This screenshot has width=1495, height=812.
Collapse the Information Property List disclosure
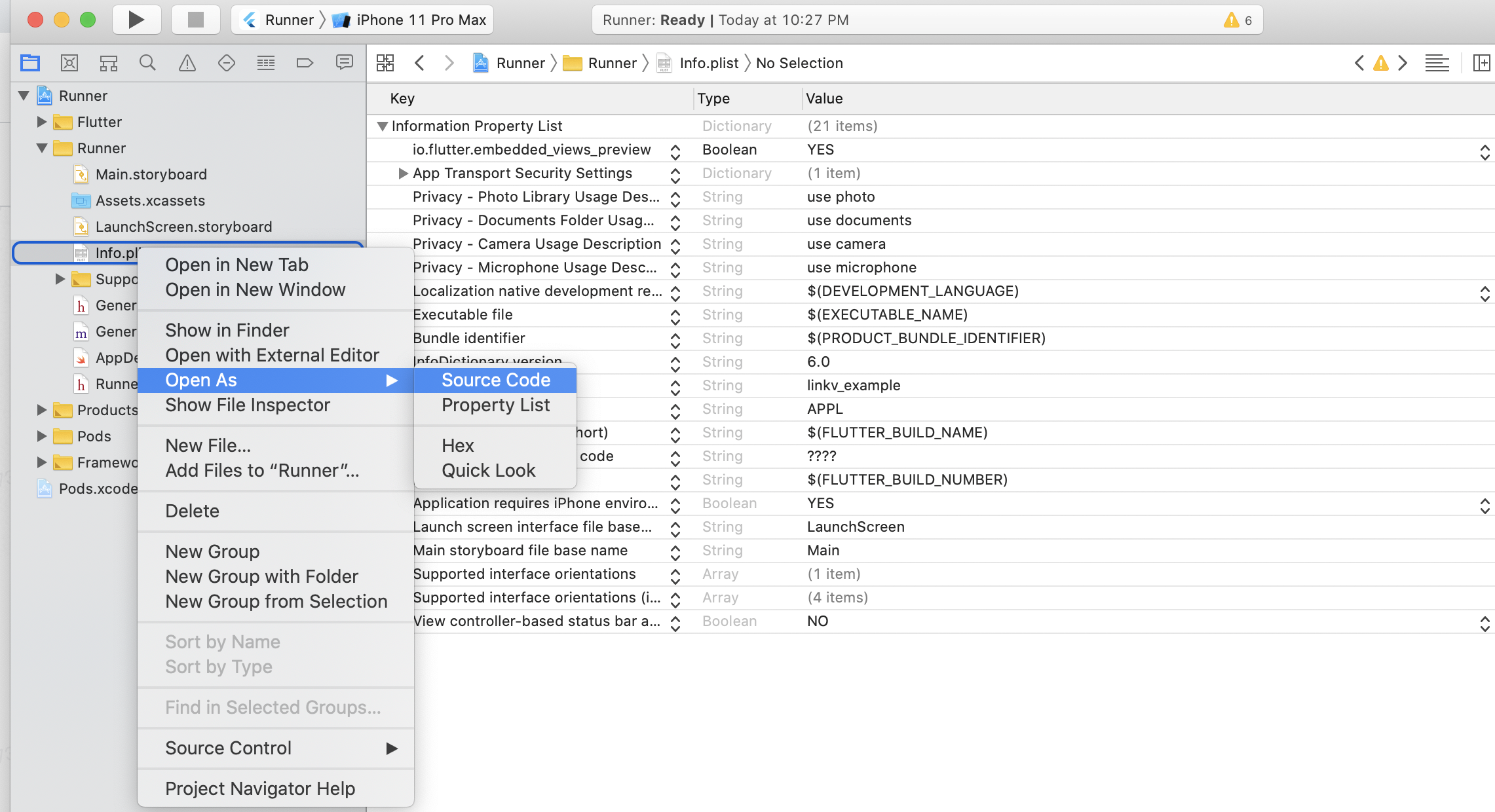383,126
